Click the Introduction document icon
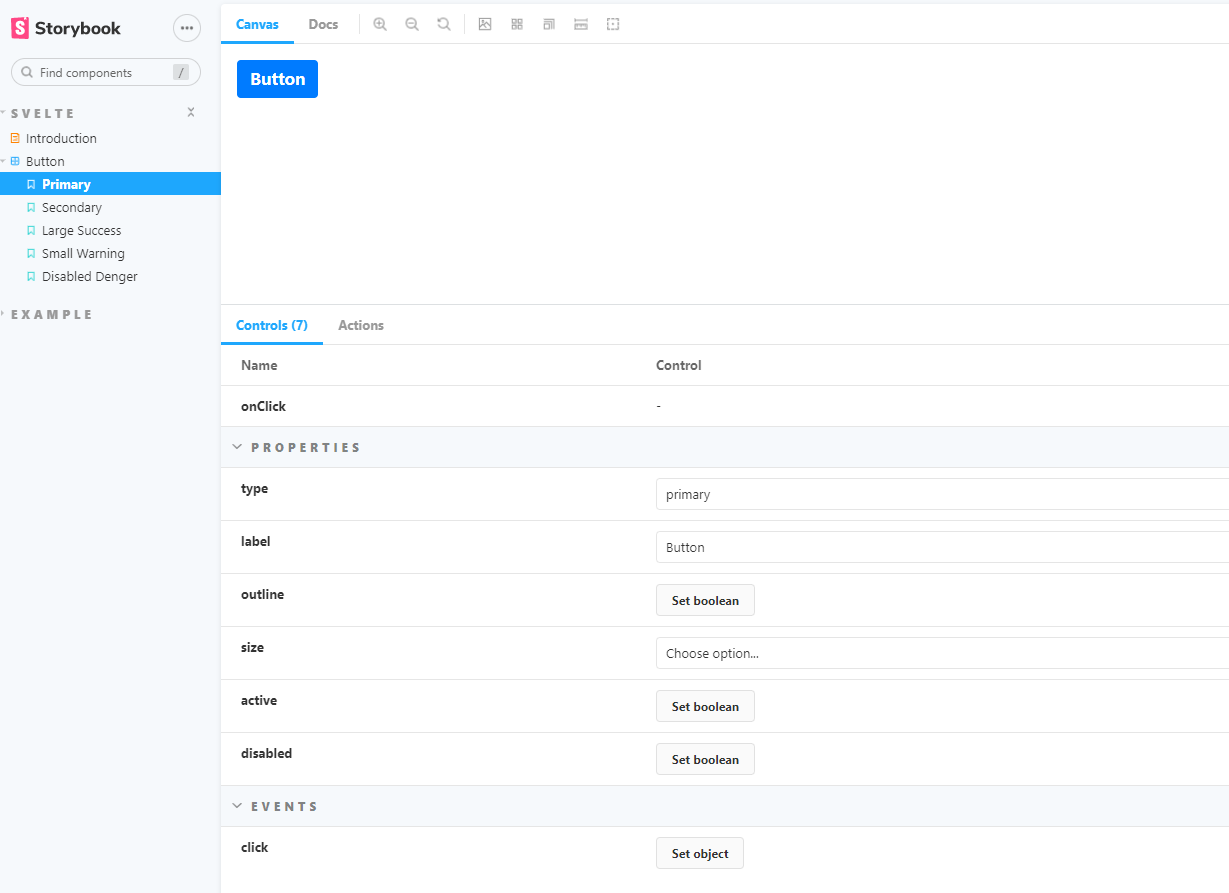The image size is (1229, 893). 15,138
